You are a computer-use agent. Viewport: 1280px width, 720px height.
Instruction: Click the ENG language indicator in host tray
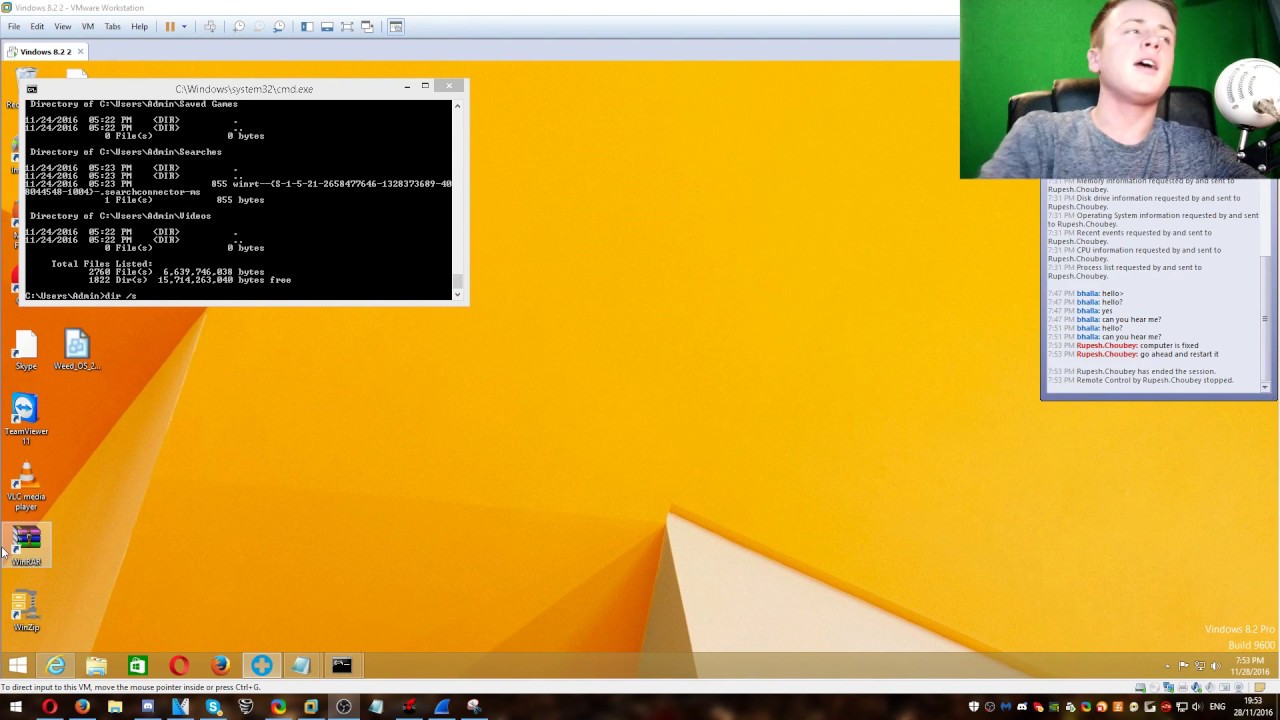point(1217,707)
